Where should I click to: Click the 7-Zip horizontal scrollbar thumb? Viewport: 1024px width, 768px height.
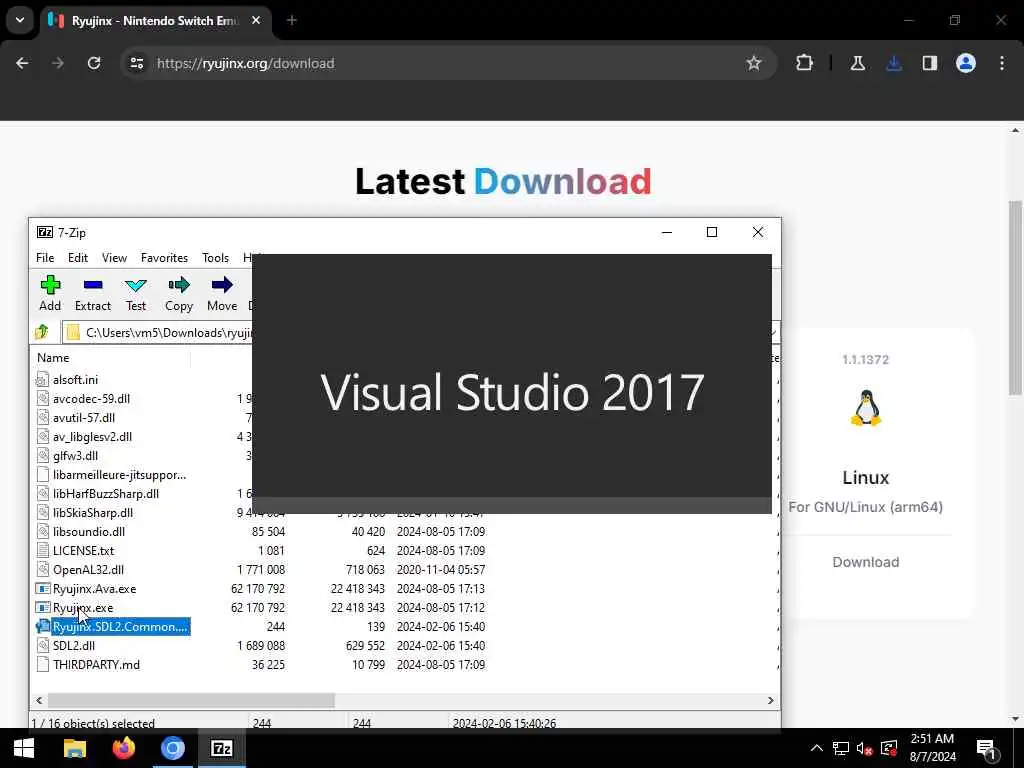point(191,700)
